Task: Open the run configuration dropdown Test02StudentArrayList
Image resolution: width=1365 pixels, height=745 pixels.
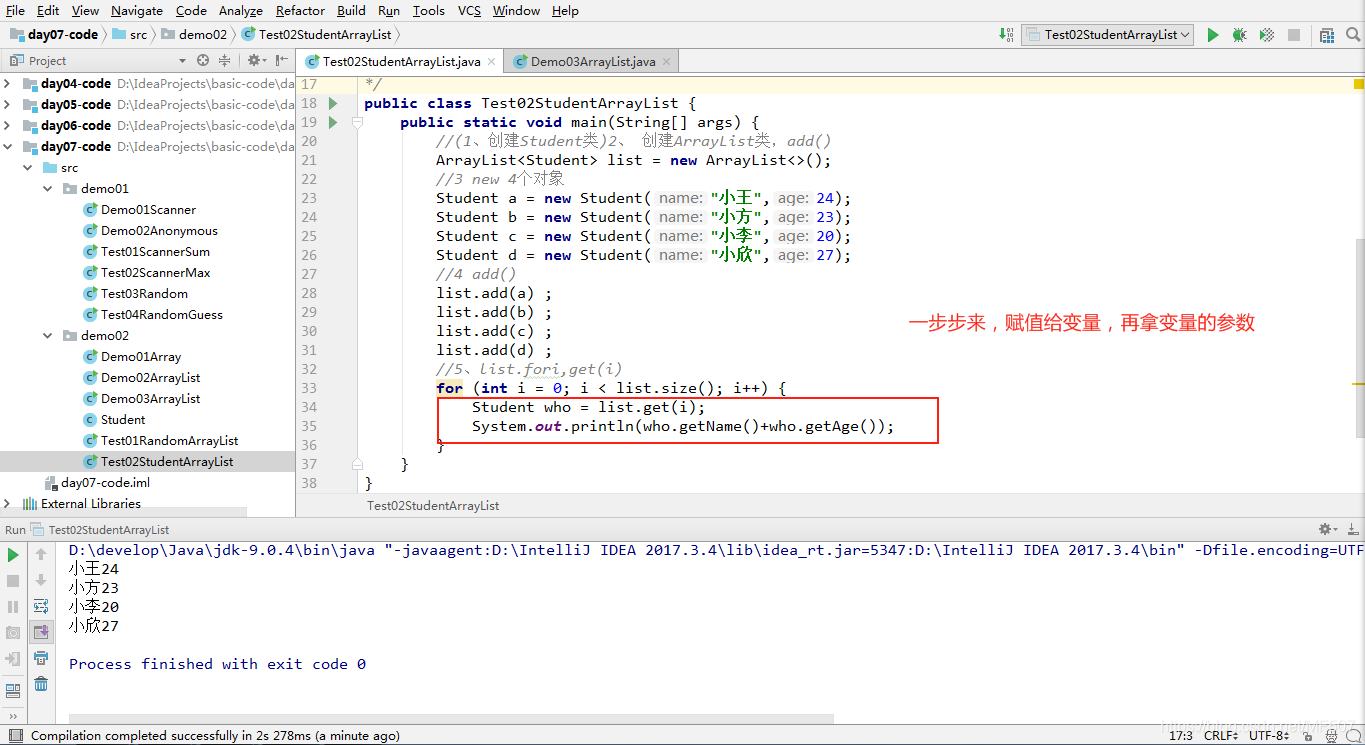Action: [x=1108, y=35]
